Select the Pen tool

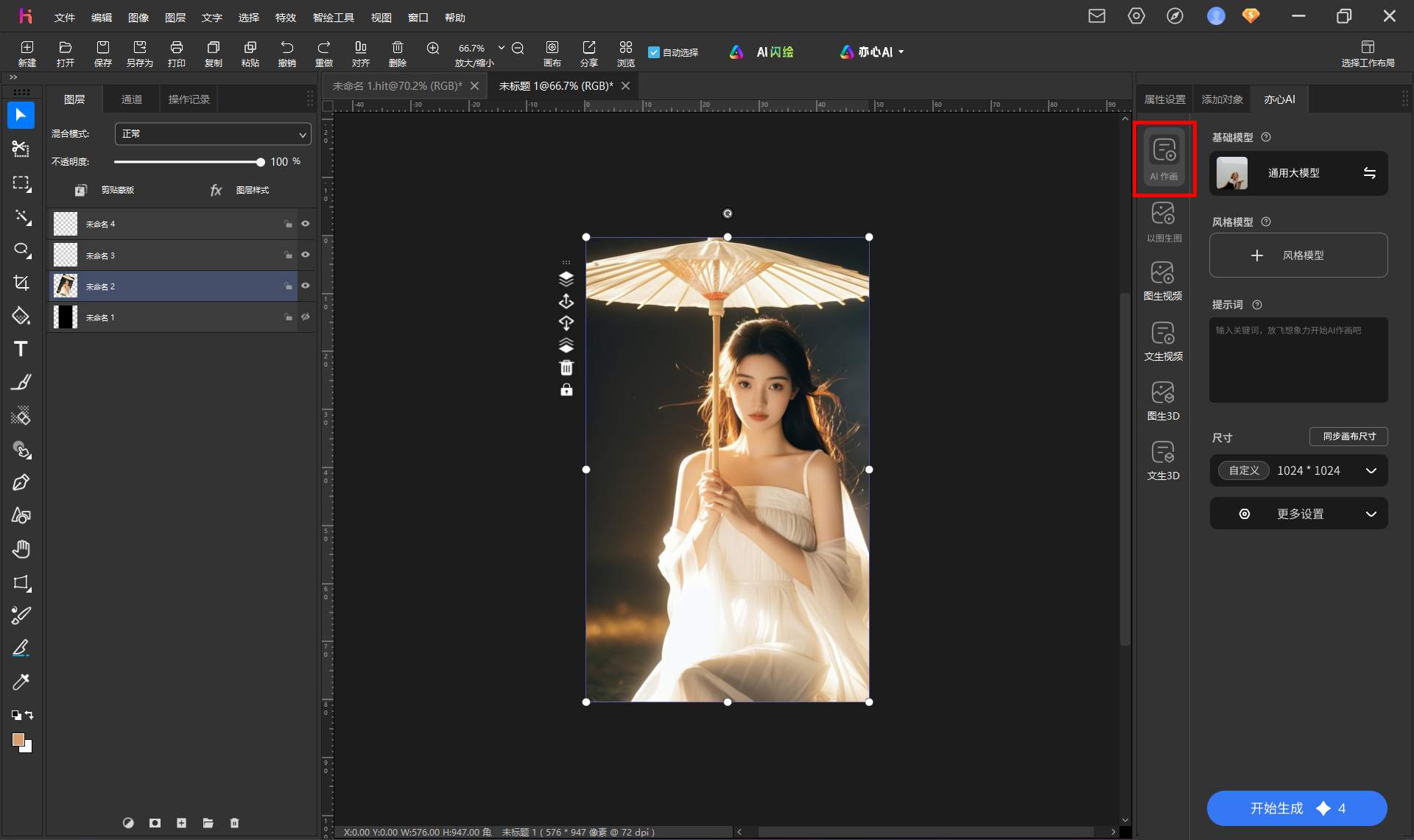(21, 483)
